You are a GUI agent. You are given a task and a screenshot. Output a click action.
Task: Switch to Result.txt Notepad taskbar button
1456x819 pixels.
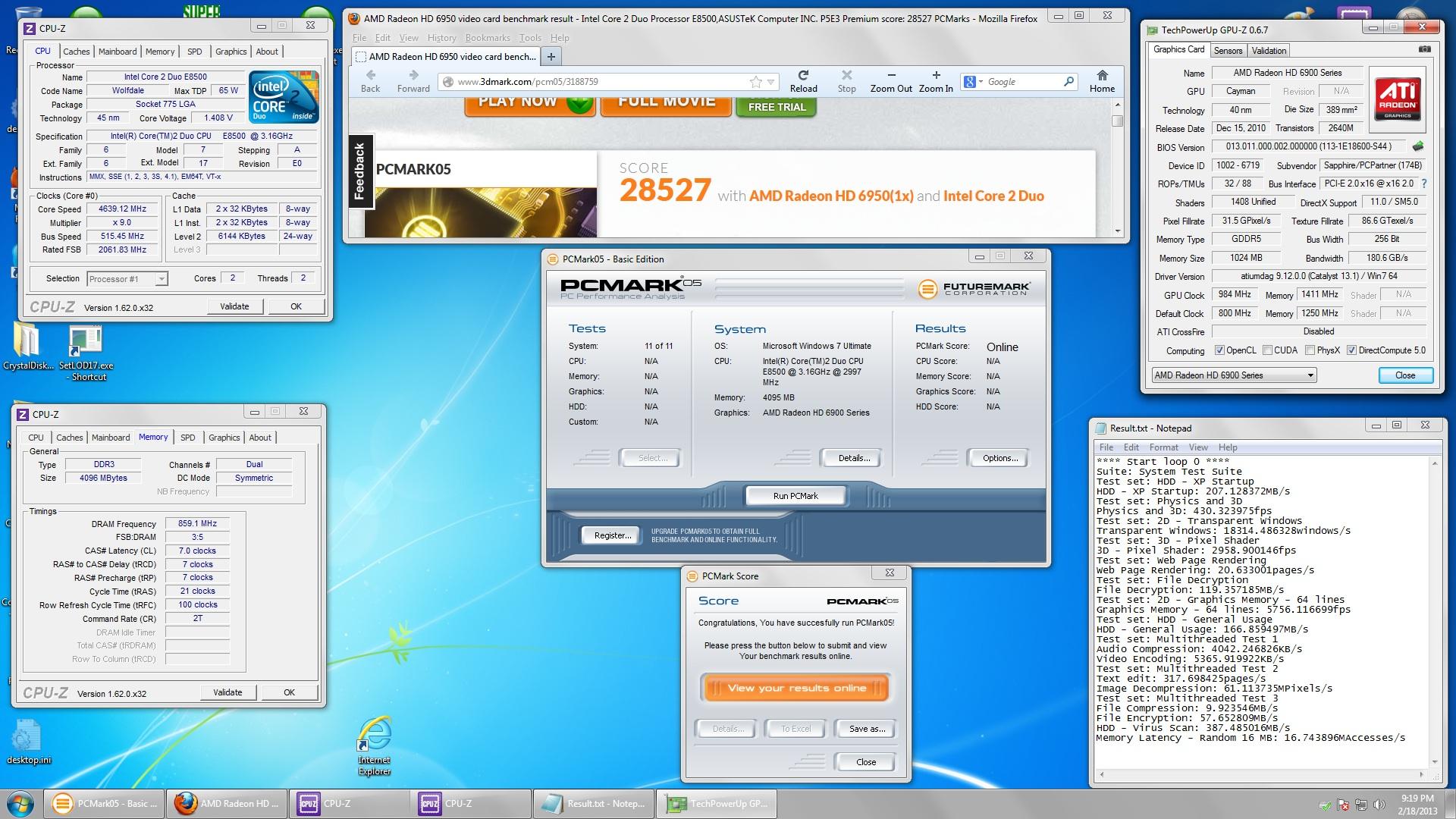click(593, 804)
